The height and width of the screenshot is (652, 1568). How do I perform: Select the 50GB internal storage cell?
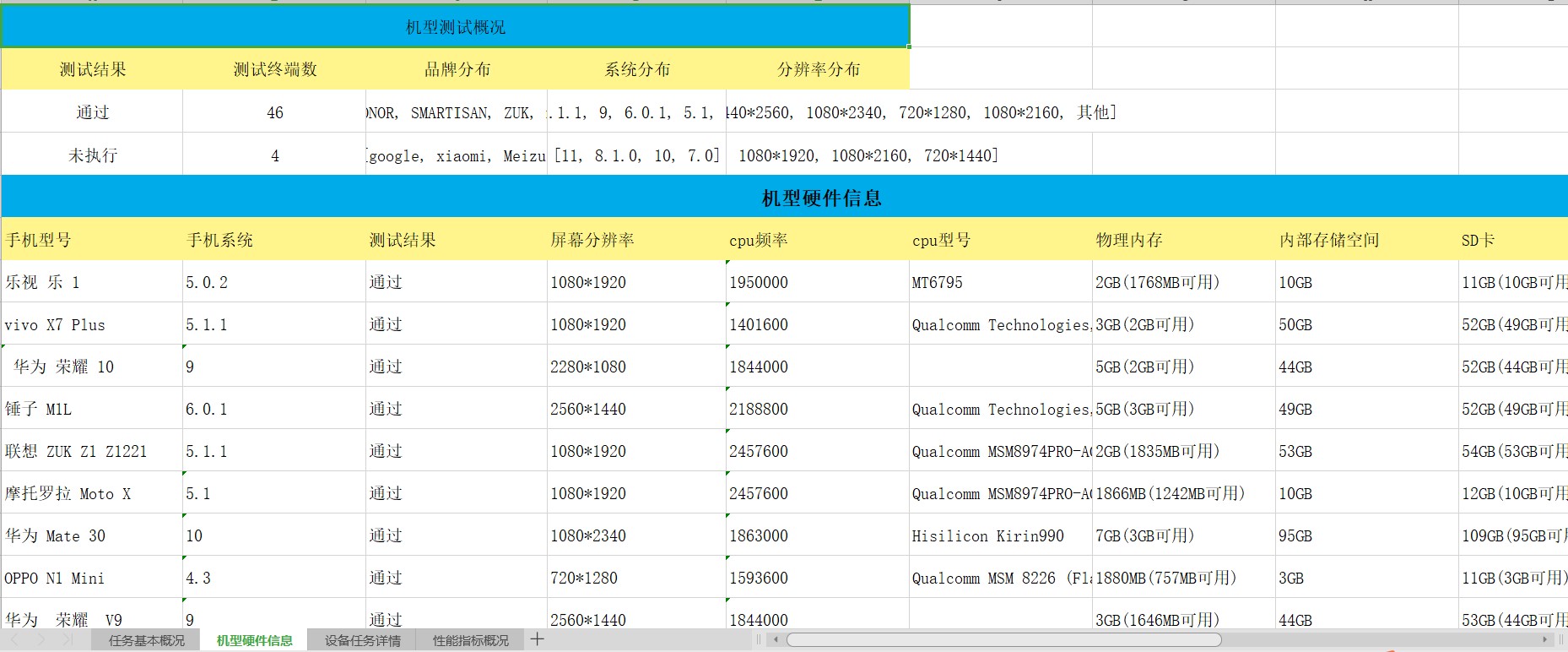pyautogui.click(x=1367, y=324)
